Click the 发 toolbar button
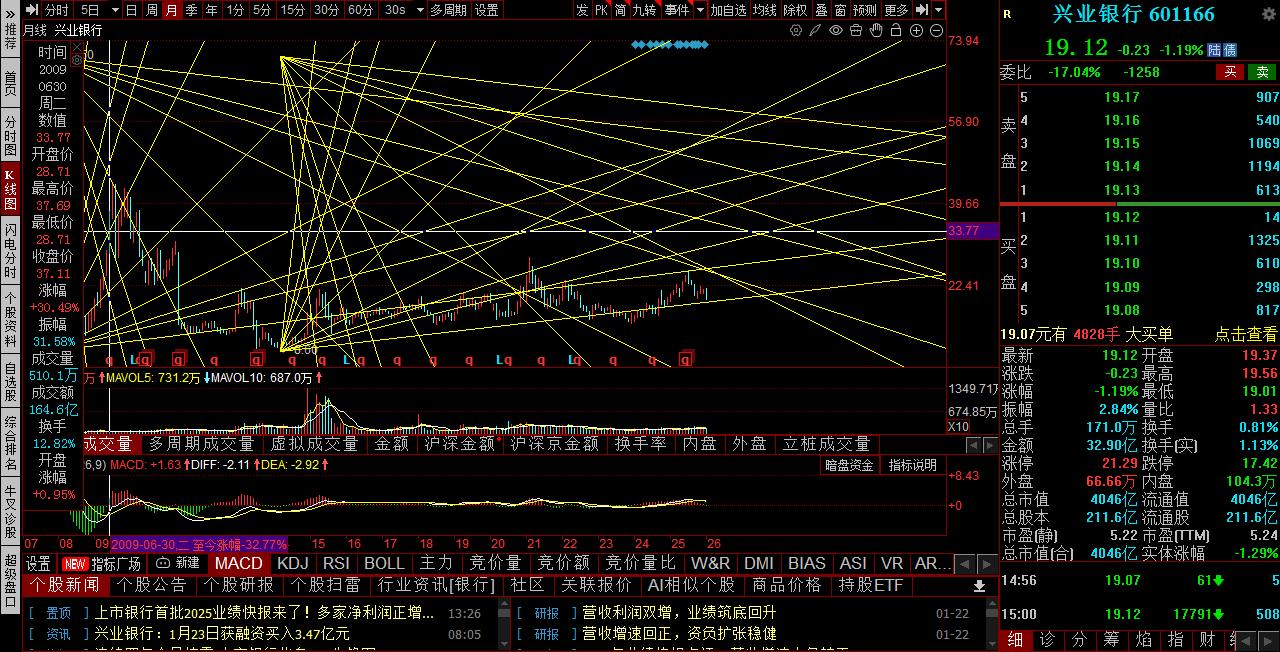Image resolution: width=1280 pixels, height=652 pixels. (582, 10)
